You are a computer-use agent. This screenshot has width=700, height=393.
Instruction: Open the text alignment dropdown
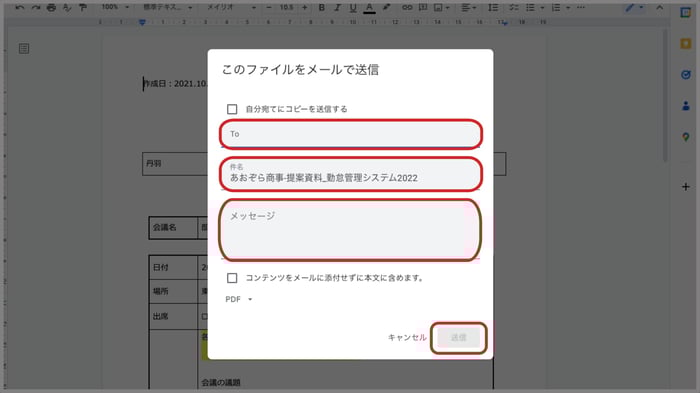pos(468,8)
